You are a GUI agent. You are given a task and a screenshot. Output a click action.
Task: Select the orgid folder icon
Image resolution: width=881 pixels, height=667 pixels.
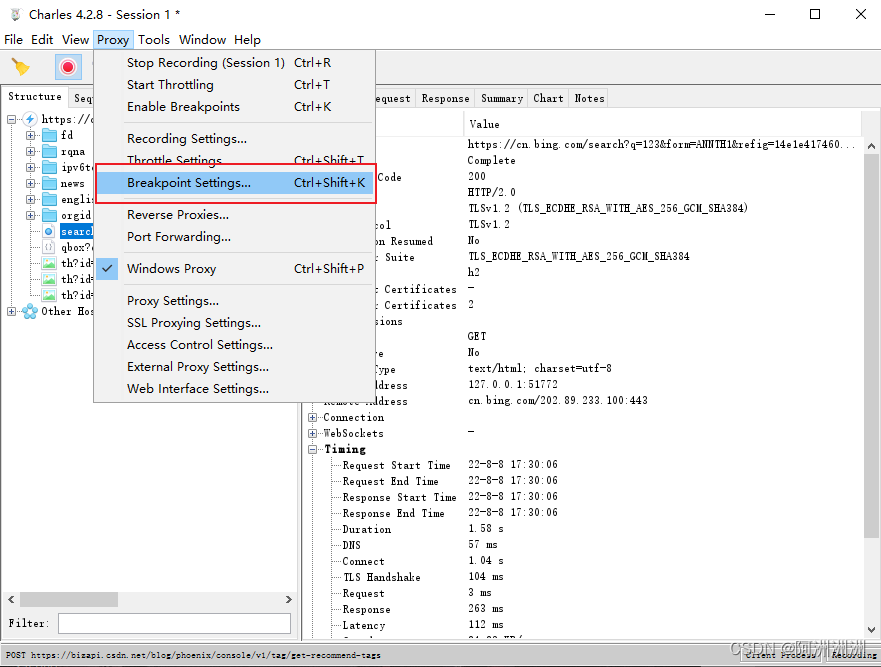coord(49,216)
